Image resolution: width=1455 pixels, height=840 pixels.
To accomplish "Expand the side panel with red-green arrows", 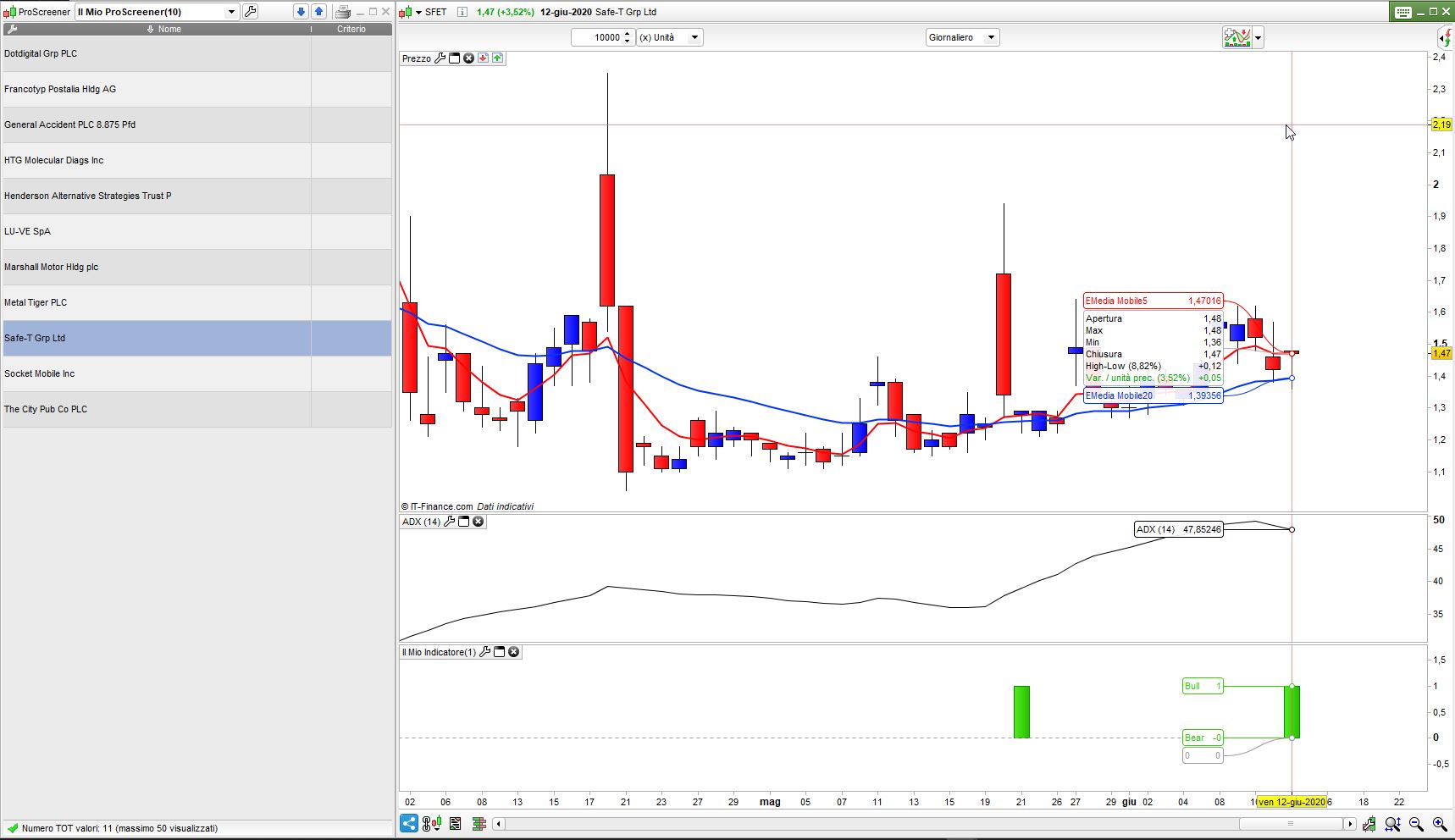I will point(1446,37).
